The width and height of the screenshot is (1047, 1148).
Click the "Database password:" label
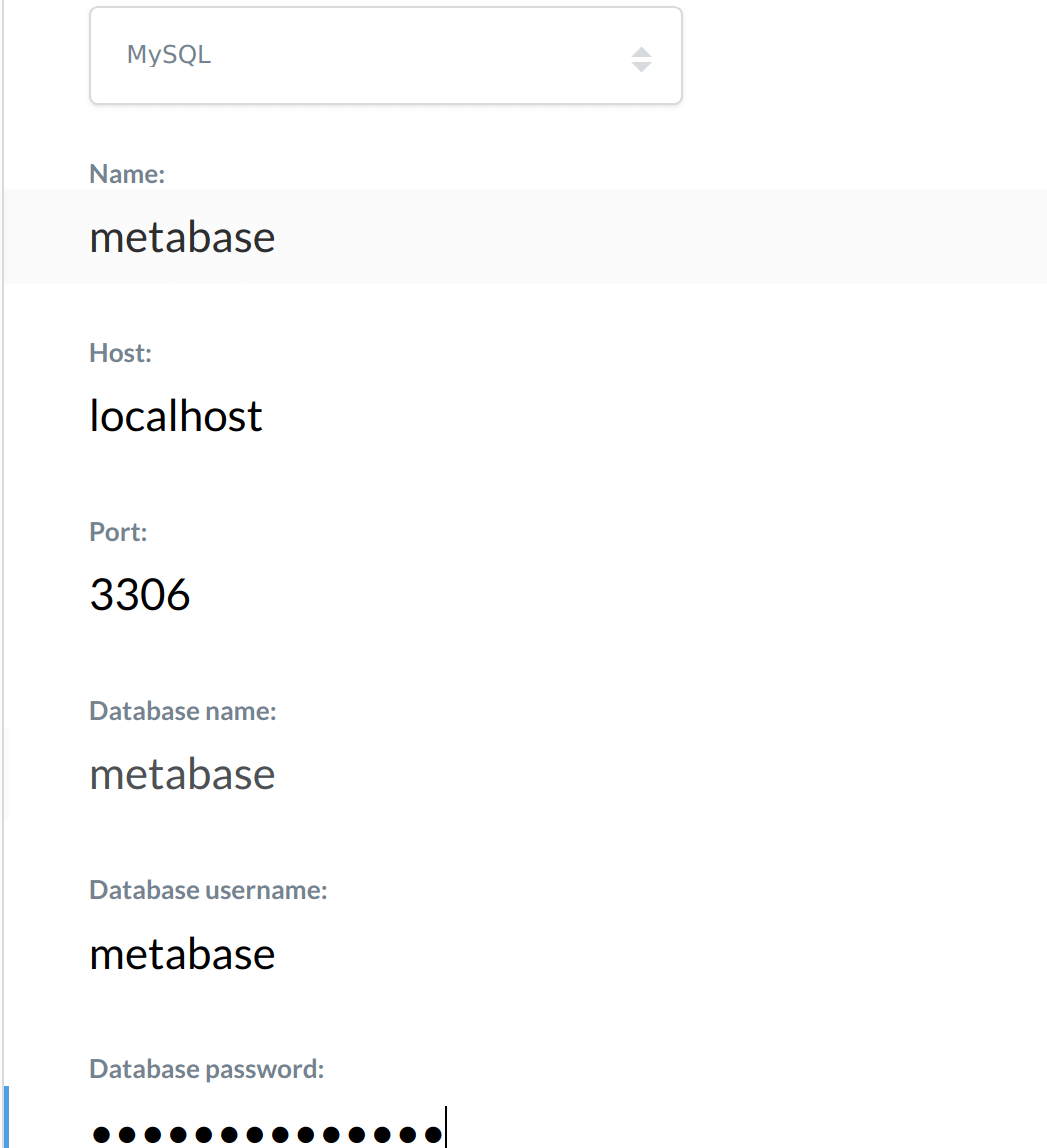207,1069
